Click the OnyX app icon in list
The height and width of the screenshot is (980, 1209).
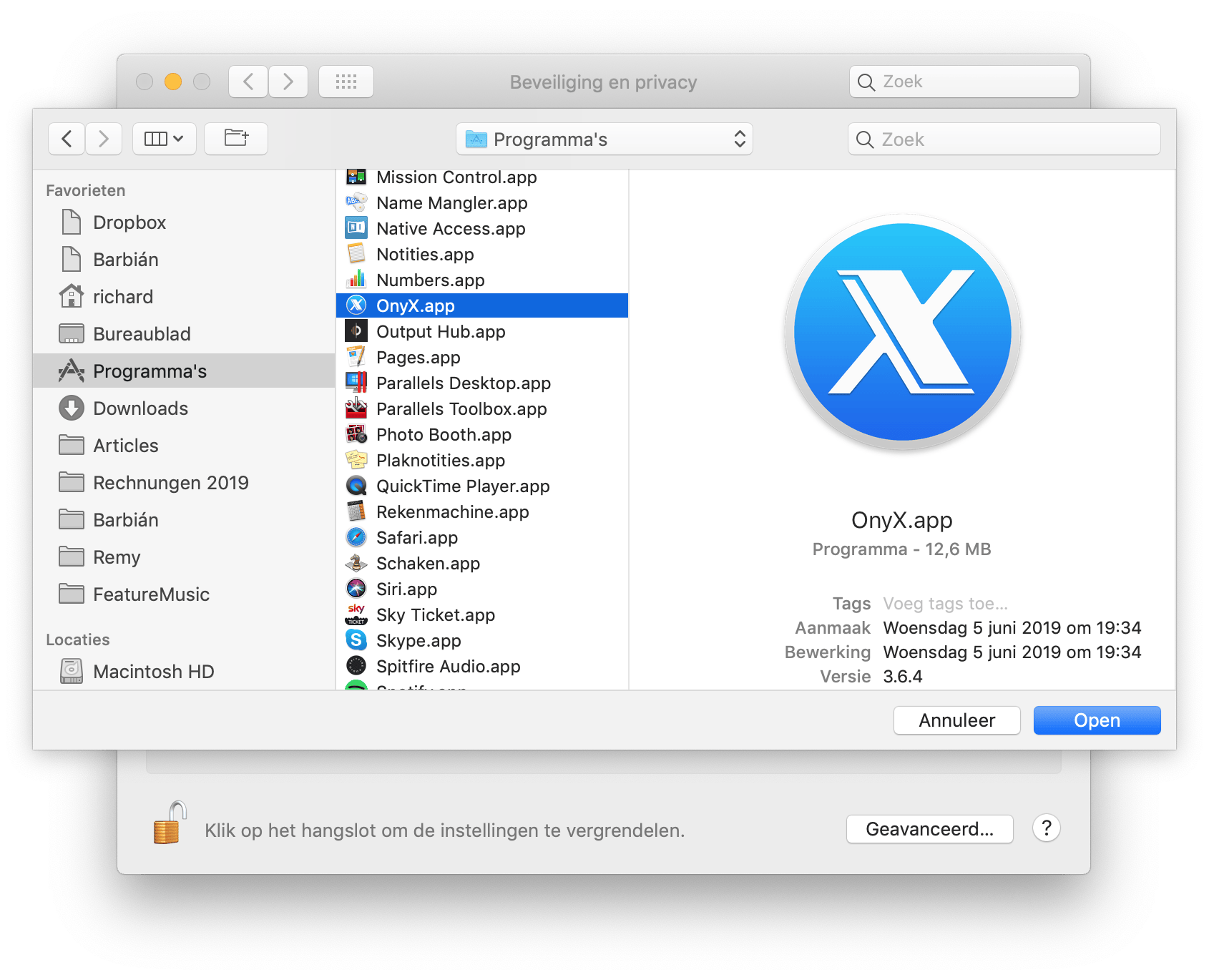pos(356,305)
